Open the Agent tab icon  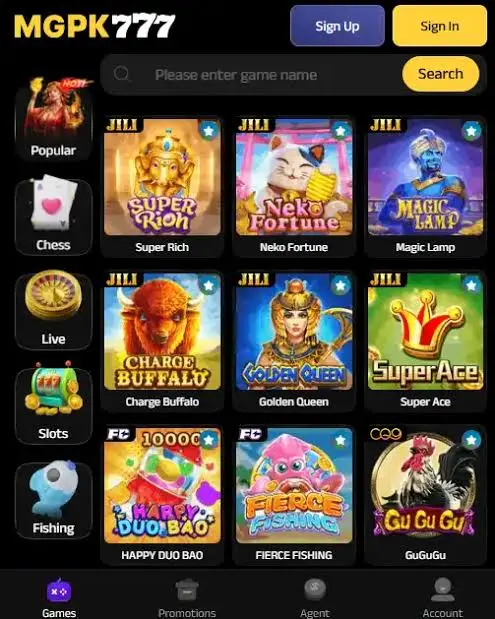315,589
